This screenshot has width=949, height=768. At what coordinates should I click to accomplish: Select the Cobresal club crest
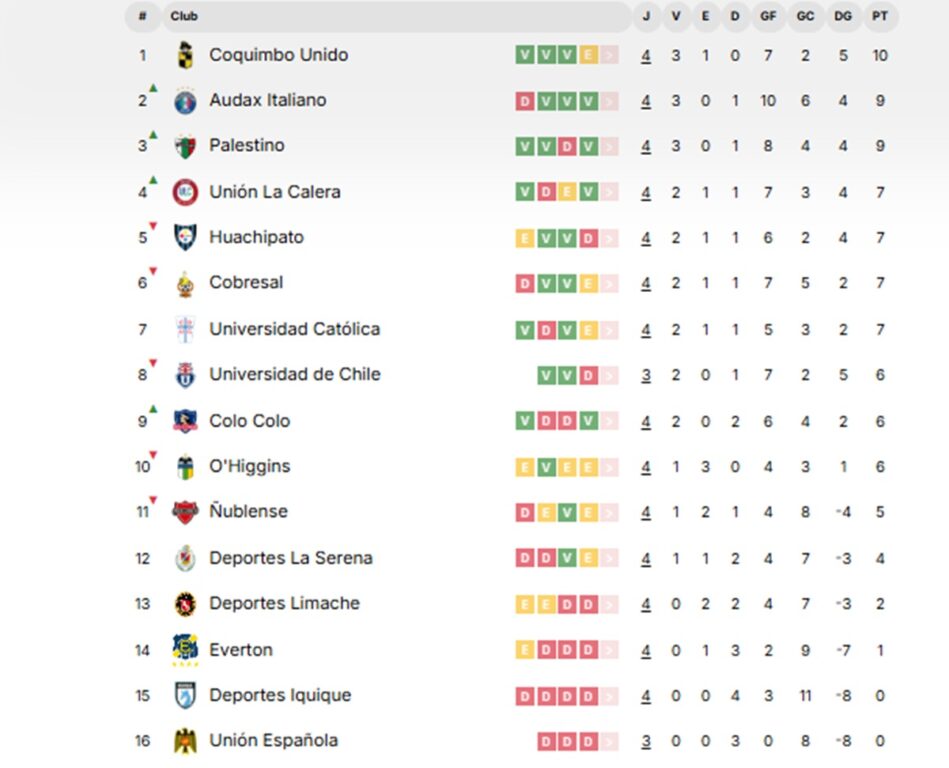[x=185, y=282]
